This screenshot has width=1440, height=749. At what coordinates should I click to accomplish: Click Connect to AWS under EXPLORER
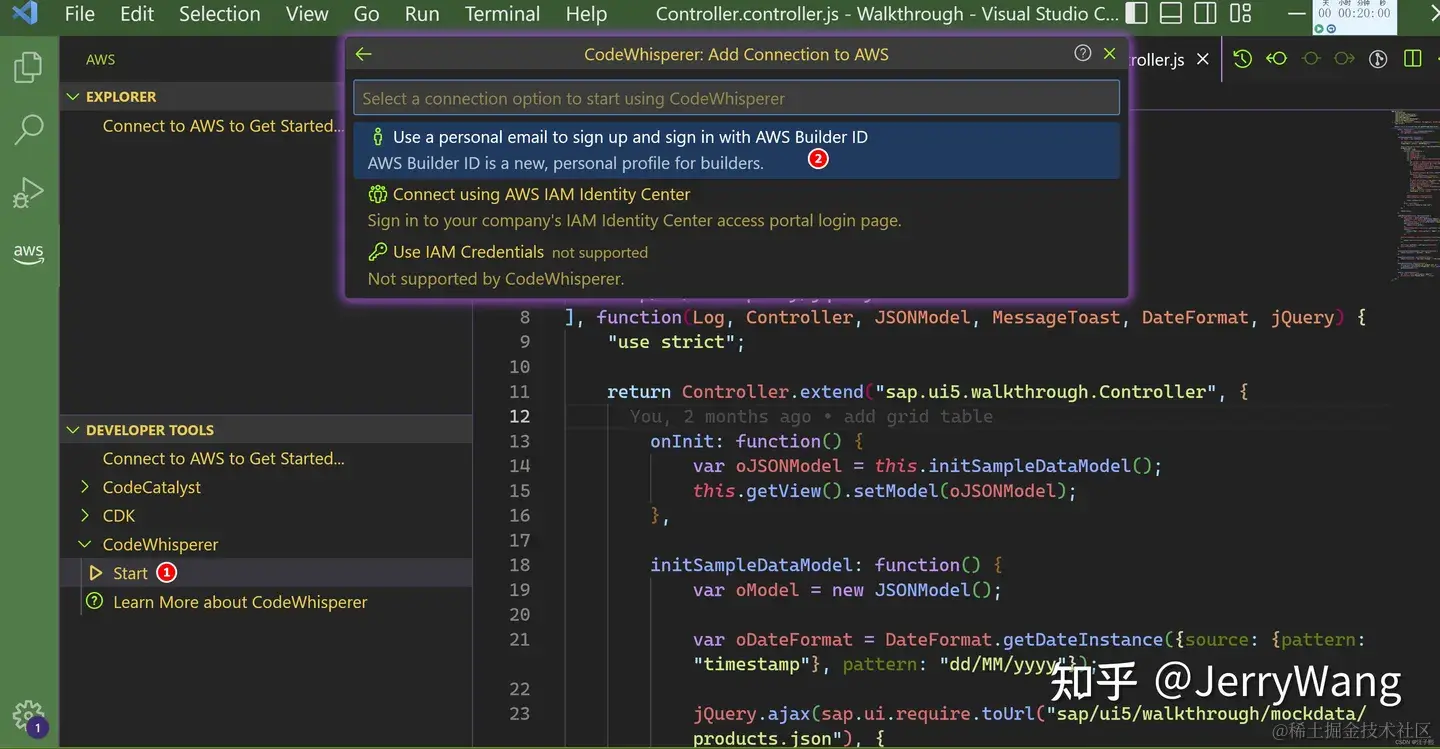(223, 126)
